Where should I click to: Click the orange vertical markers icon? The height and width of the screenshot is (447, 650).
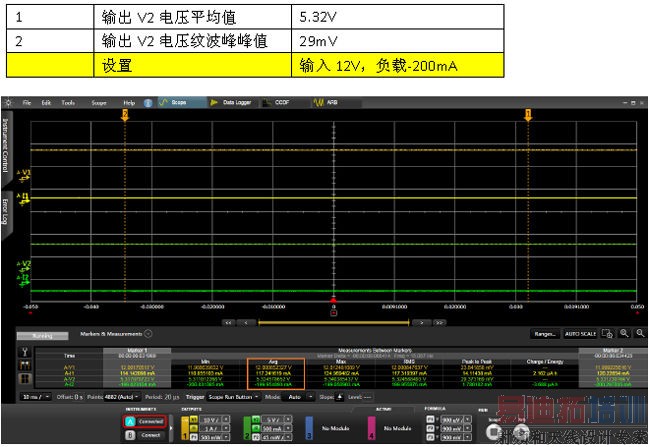click(25, 365)
